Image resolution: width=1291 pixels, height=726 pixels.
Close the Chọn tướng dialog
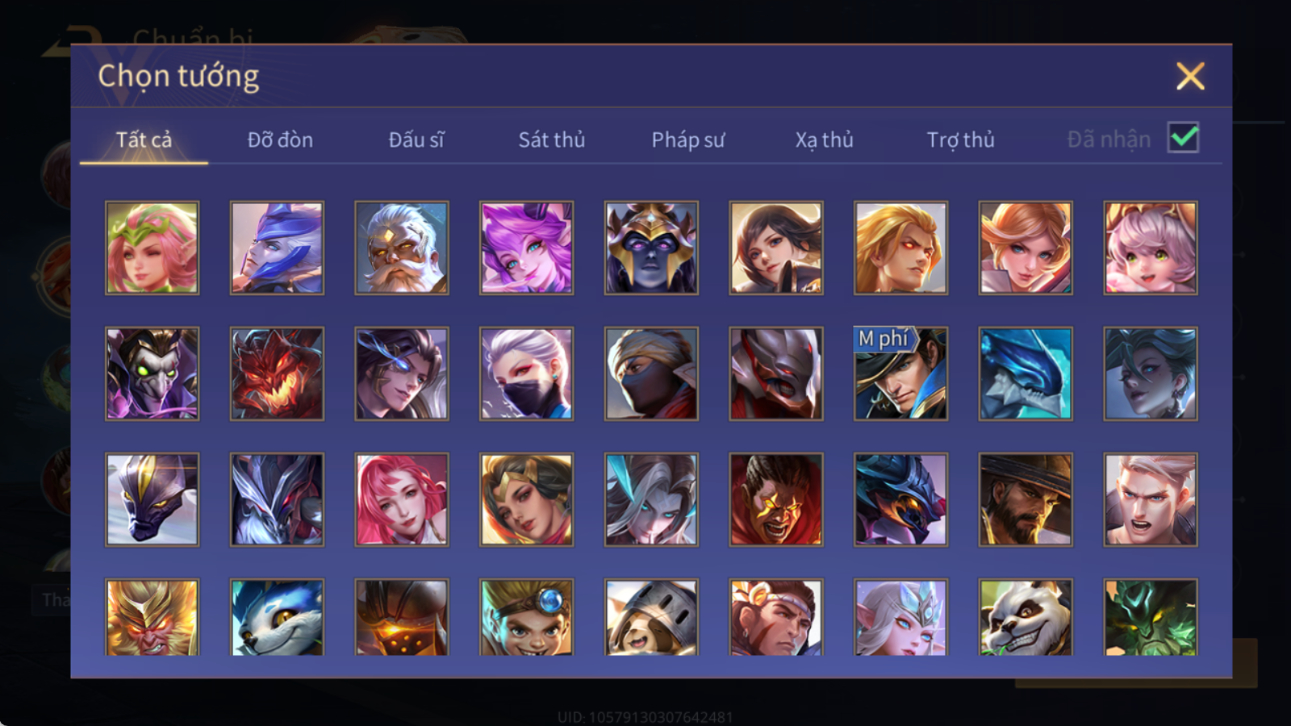click(1190, 76)
